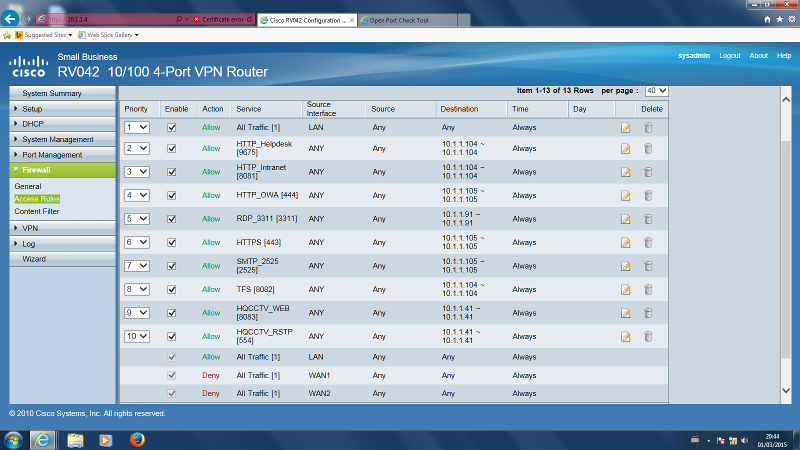Viewport: 800px width, 450px height.
Task: Open browser home page icon
Action: coord(767,19)
